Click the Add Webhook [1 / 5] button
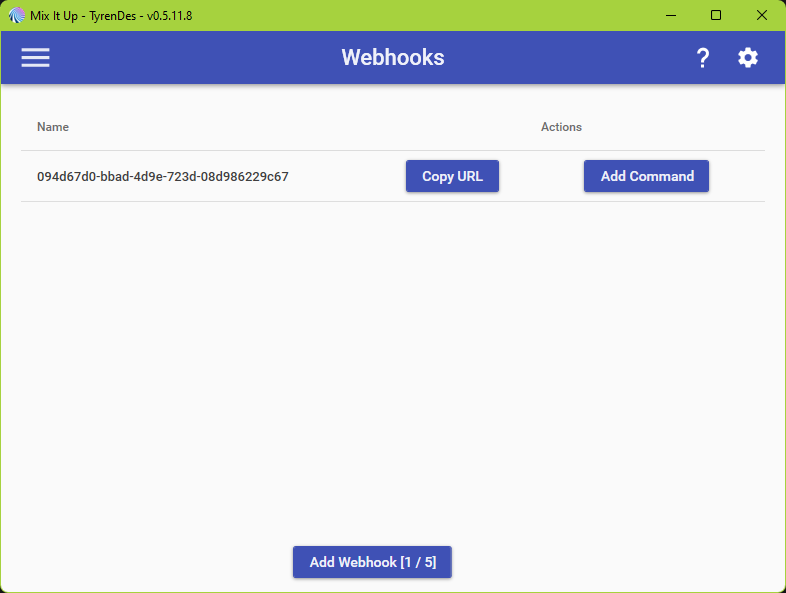Image resolution: width=786 pixels, height=593 pixels. pyautogui.click(x=372, y=562)
